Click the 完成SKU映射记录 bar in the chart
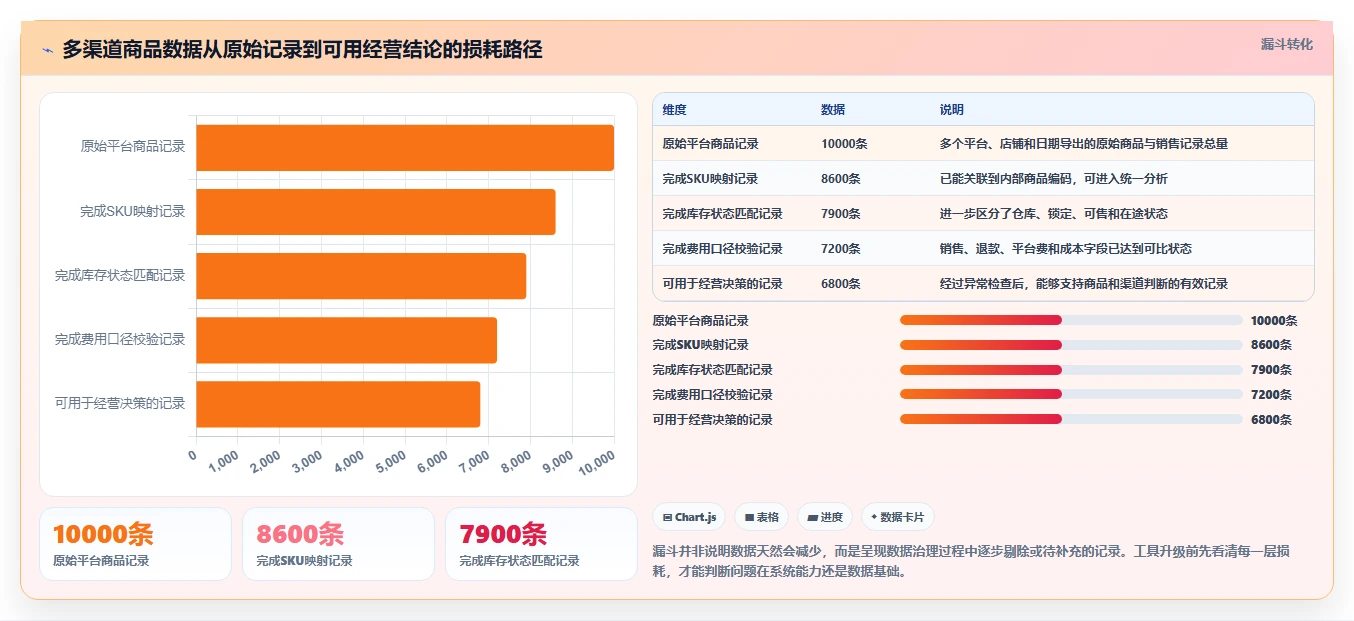 (x=376, y=212)
